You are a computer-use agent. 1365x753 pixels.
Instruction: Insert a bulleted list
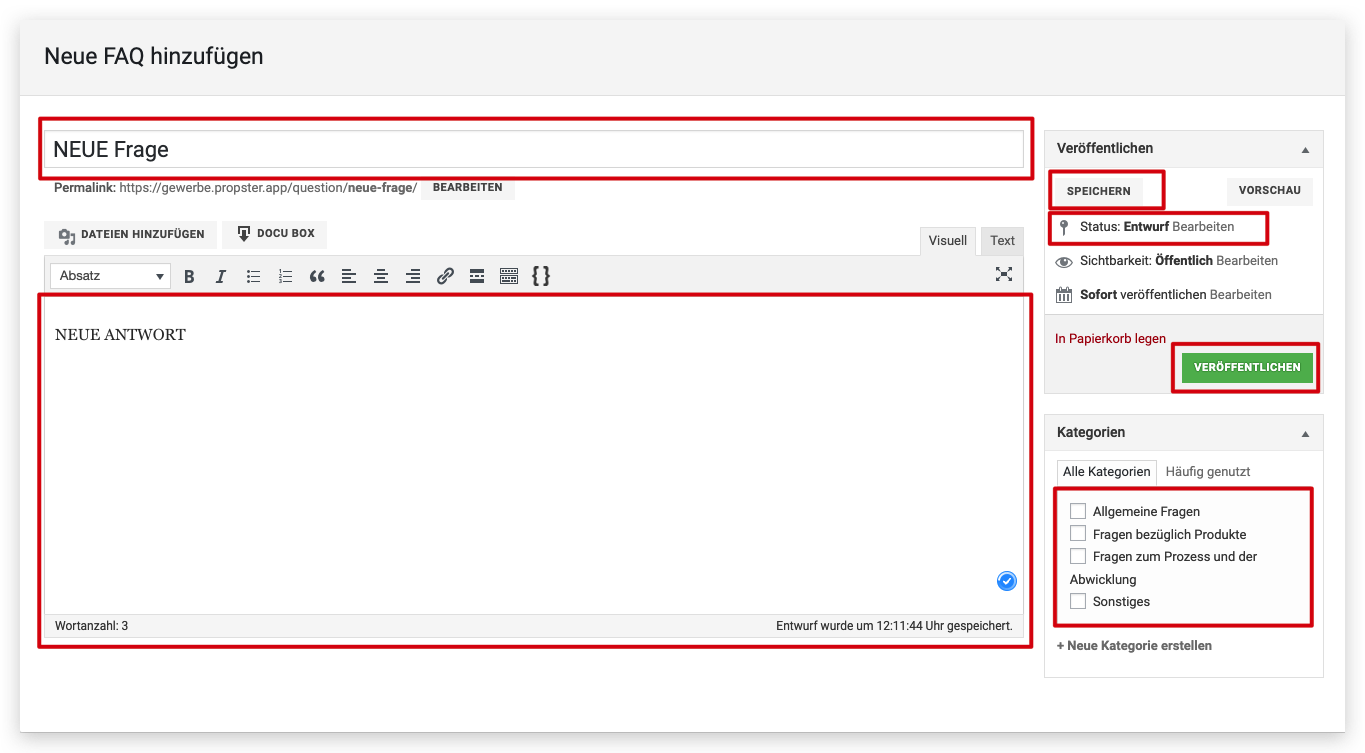(x=253, y=276)
